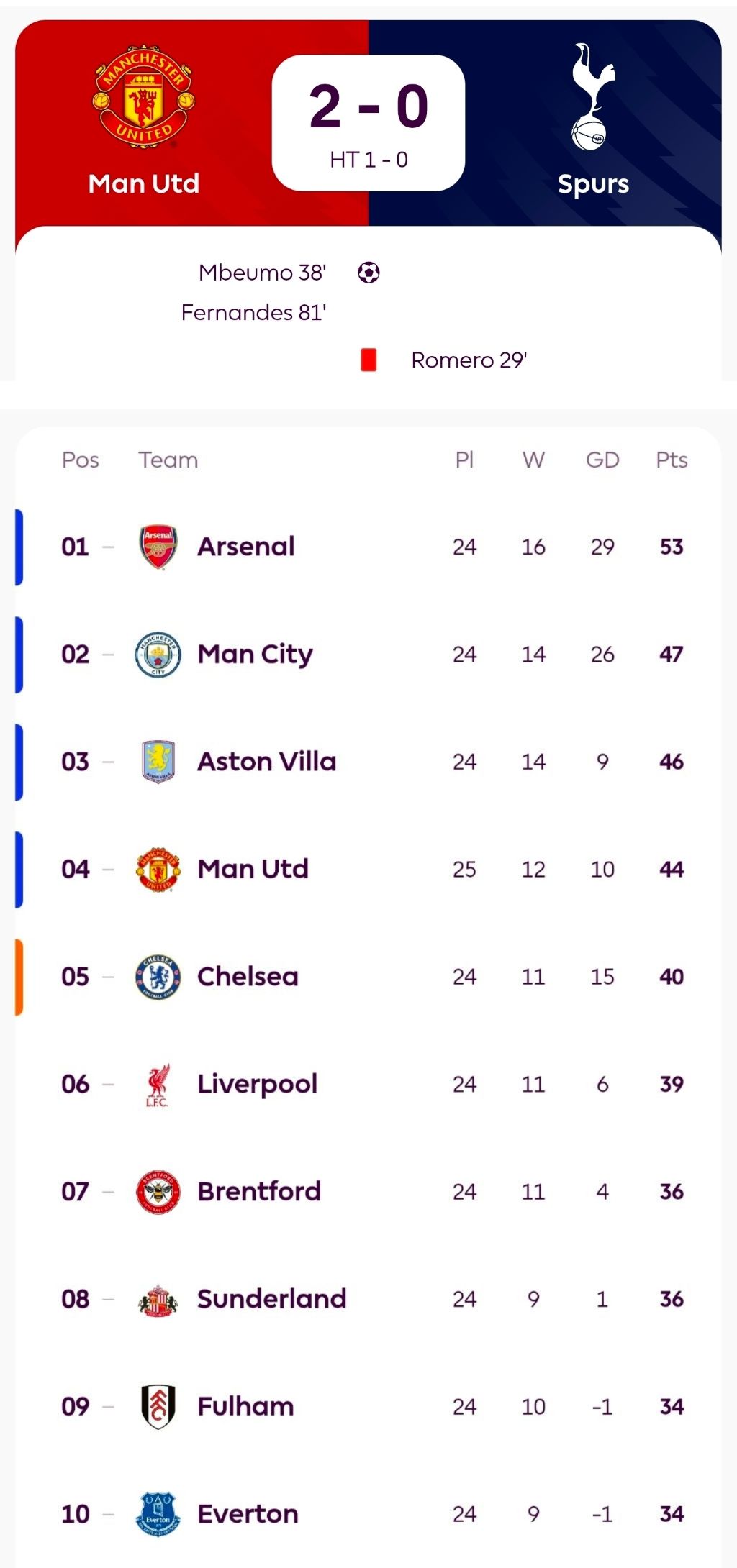The height and width of the screenshot is (1568, 737).
Task: Tap the Sunderland club crest
Action: (x=158, y=1299)
